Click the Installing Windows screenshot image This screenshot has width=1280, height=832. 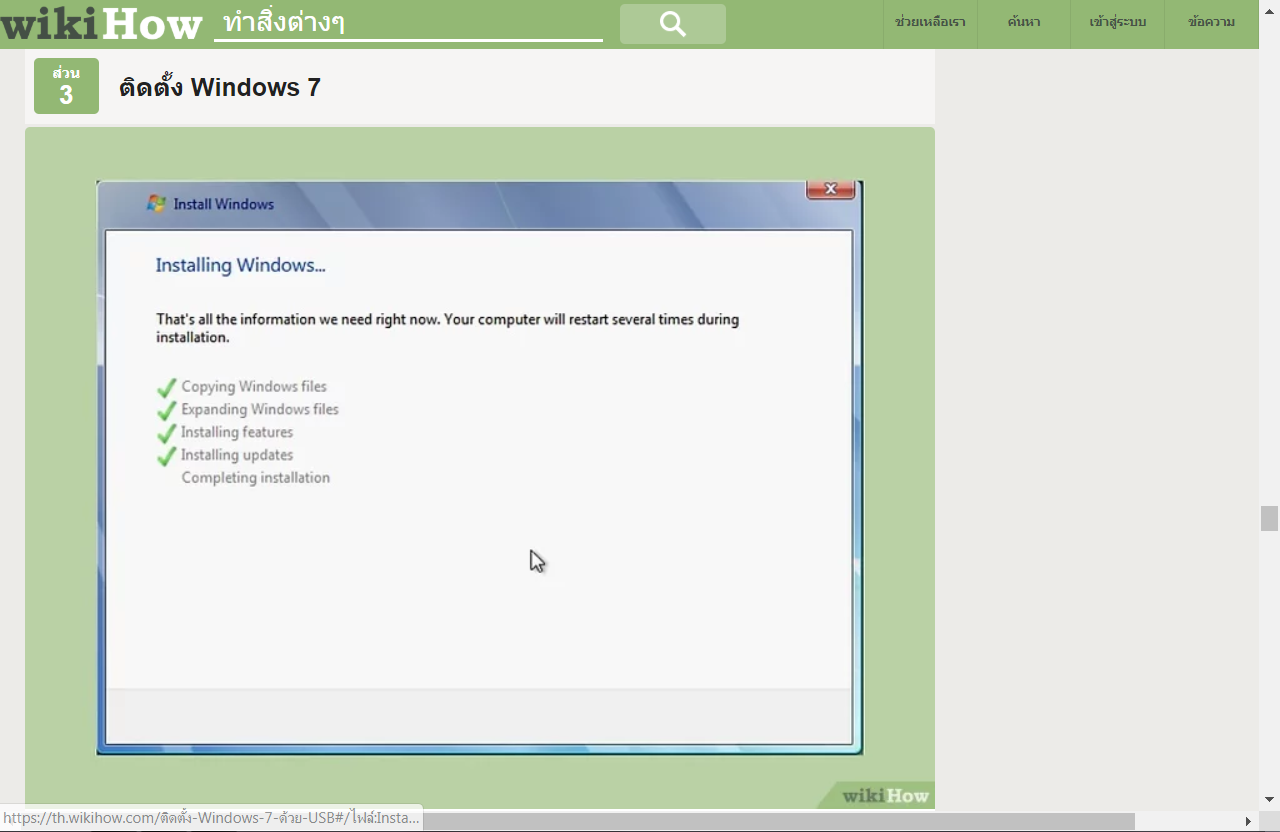pos(480,468)
